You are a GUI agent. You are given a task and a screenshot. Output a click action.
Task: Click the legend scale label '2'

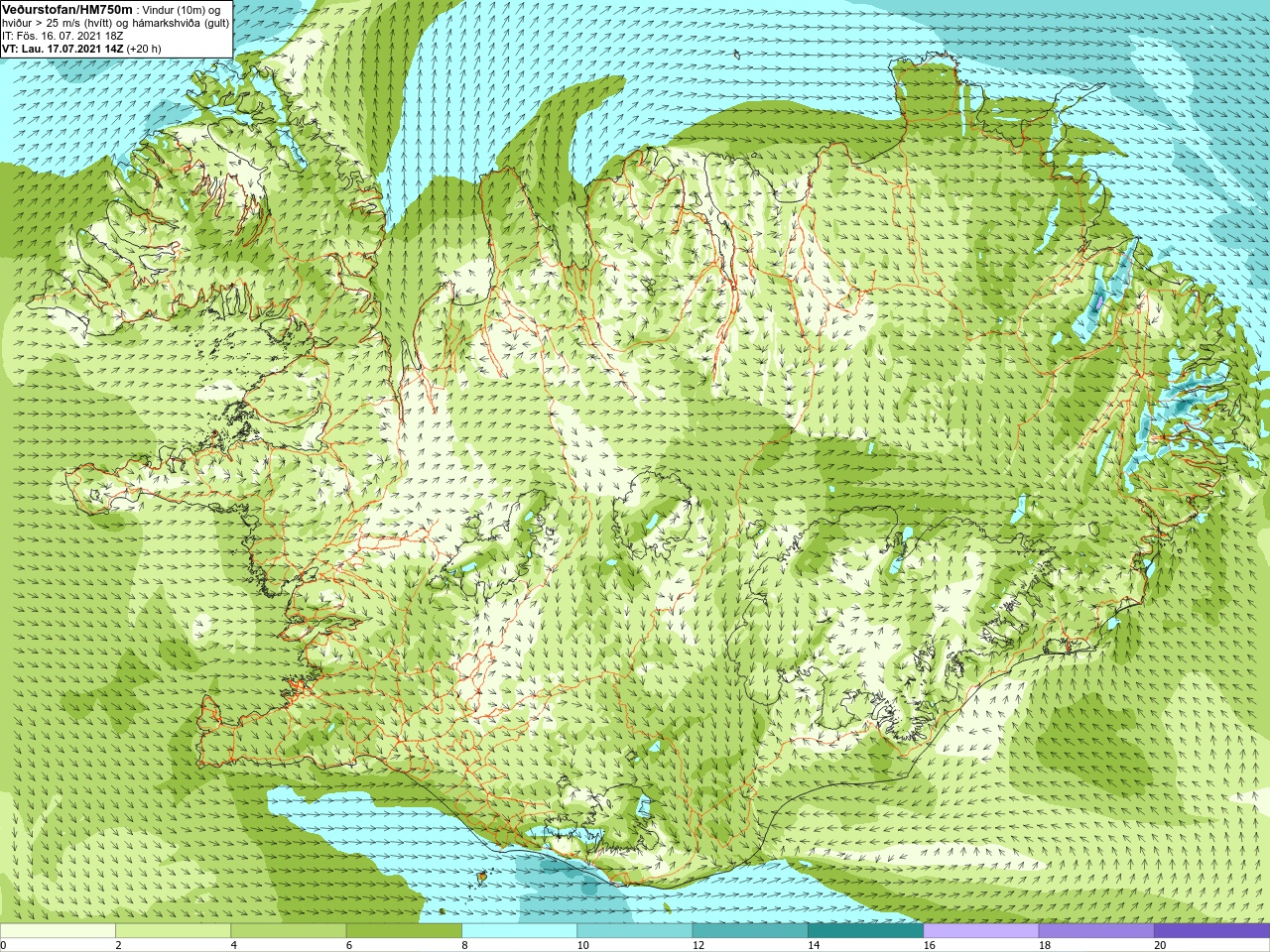pos(118,945)
